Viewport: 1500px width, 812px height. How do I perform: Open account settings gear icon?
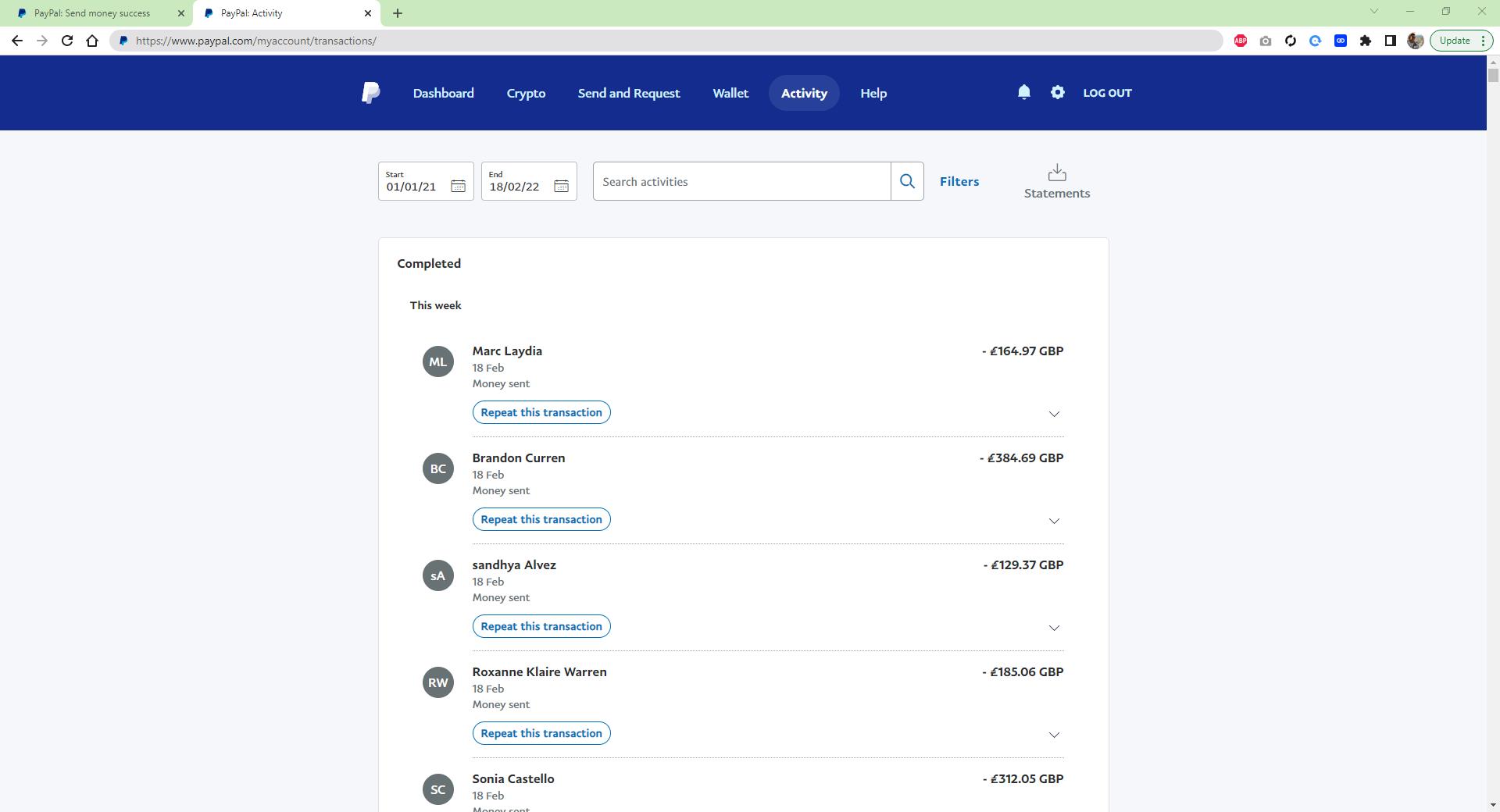click(1057, 92)
